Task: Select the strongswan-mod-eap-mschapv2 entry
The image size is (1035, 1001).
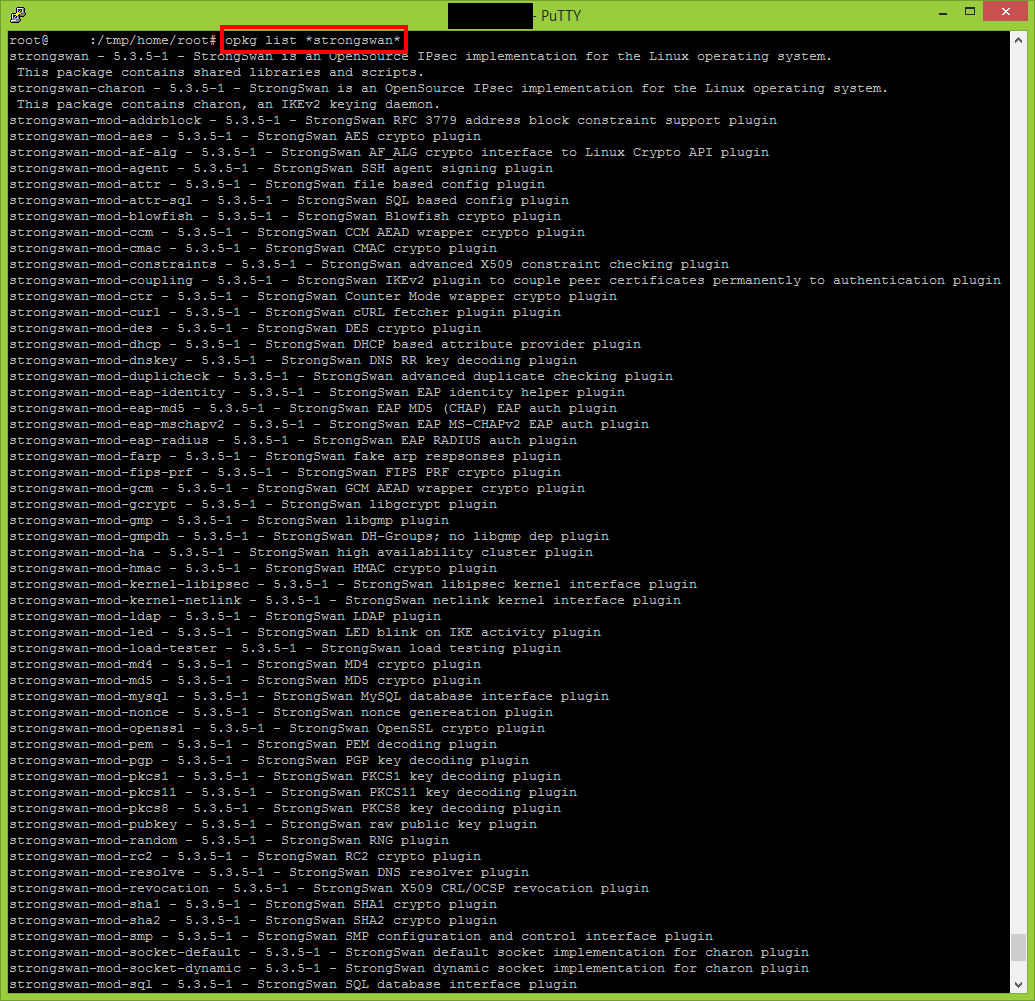Action: tap(329, 425)
